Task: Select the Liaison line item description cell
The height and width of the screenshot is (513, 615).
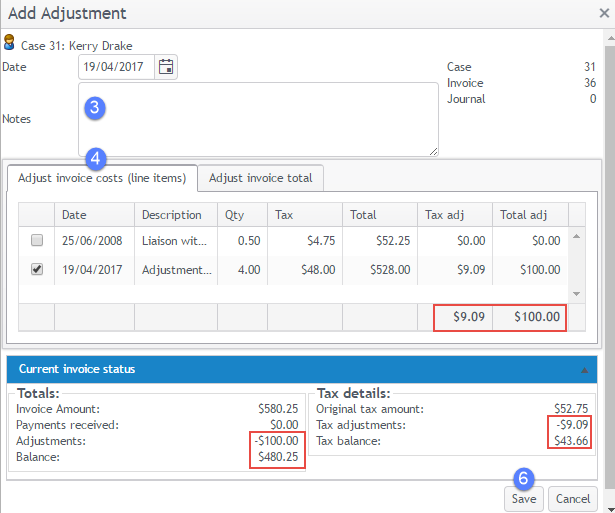Action: (x=174, y=241)
